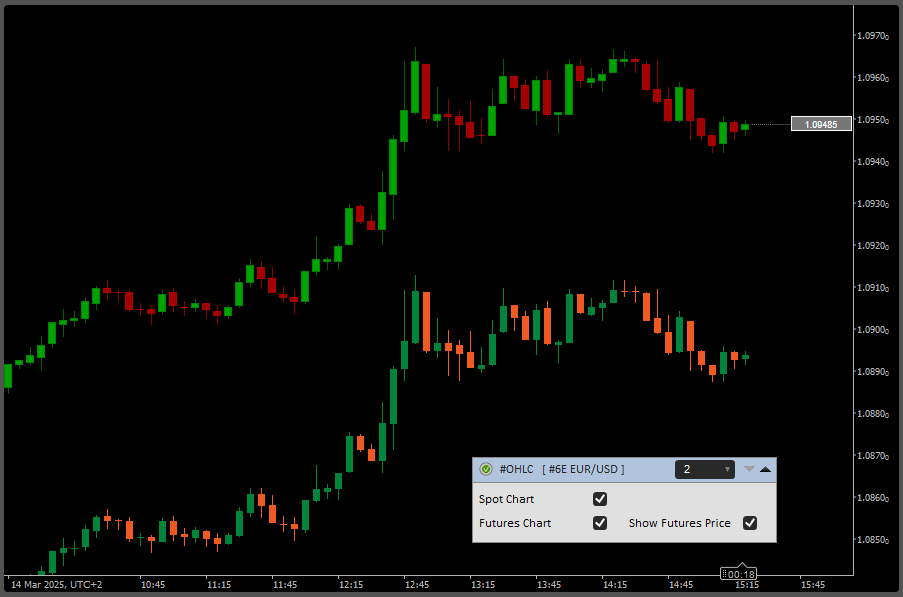The height and width of the screenshot is (597, 903).
Task: Disable the Futures Chart checkbox
Action: [600, 523]
